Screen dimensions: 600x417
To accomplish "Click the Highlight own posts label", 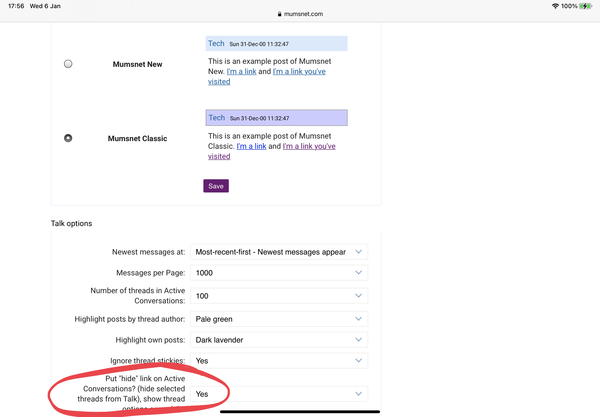I will [150, 340].
